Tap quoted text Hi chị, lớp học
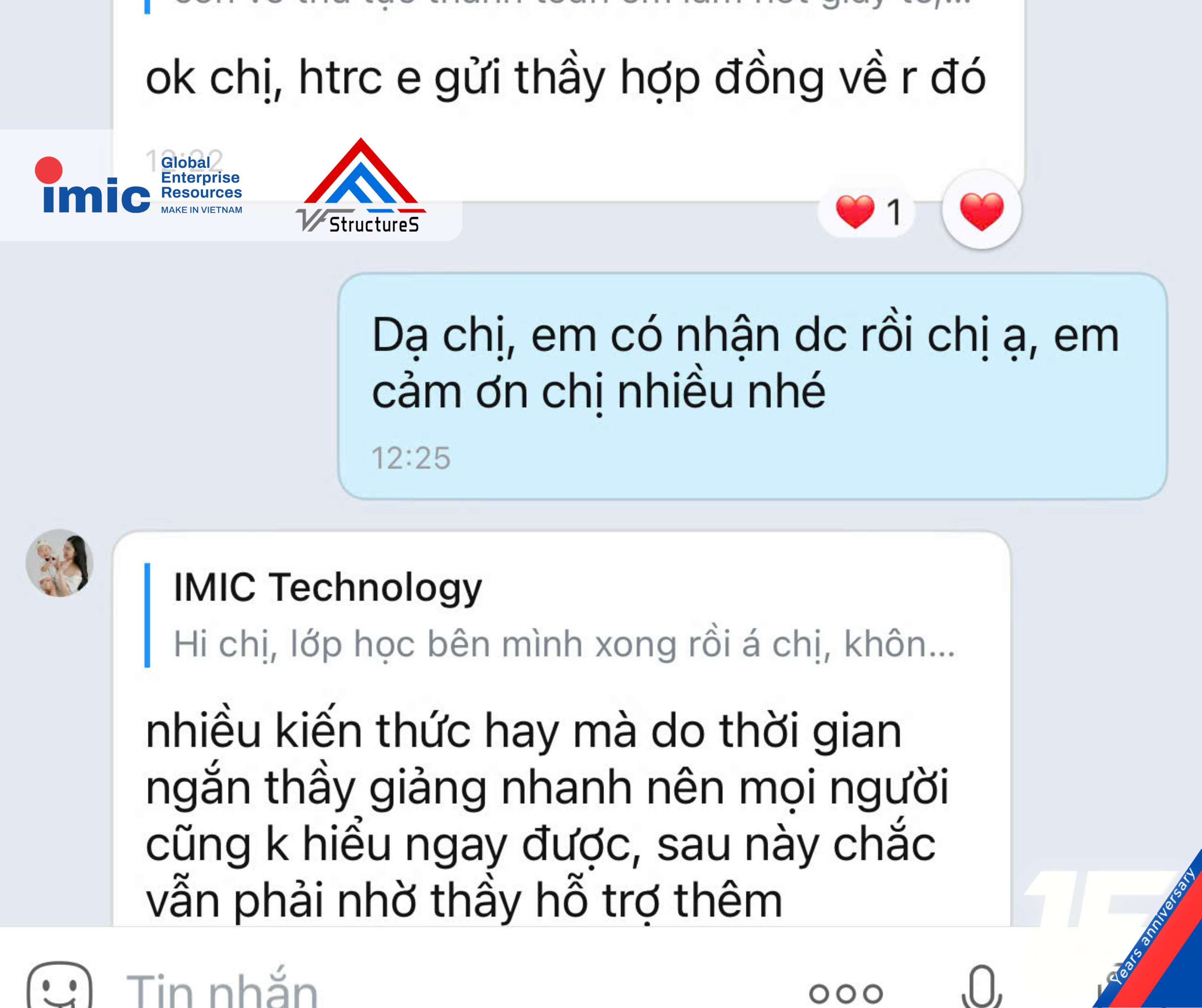The width and height of the screenshot is (1202, 1008). (564, 645)
